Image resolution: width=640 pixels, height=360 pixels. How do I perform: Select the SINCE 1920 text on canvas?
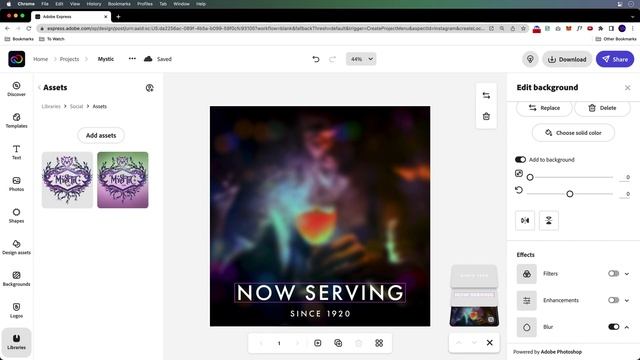[x=320, y=314]
